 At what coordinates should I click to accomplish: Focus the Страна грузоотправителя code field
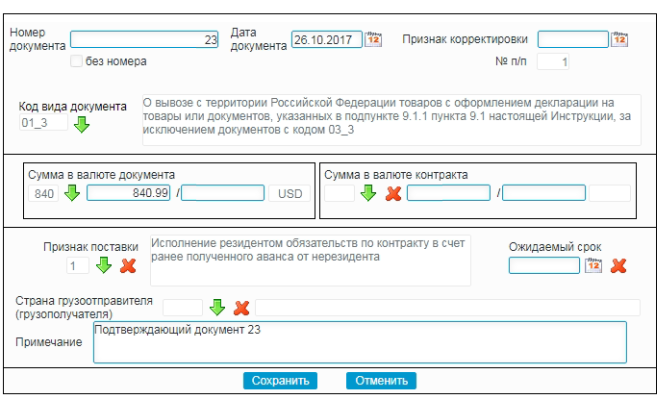click(x=183, y=308)
